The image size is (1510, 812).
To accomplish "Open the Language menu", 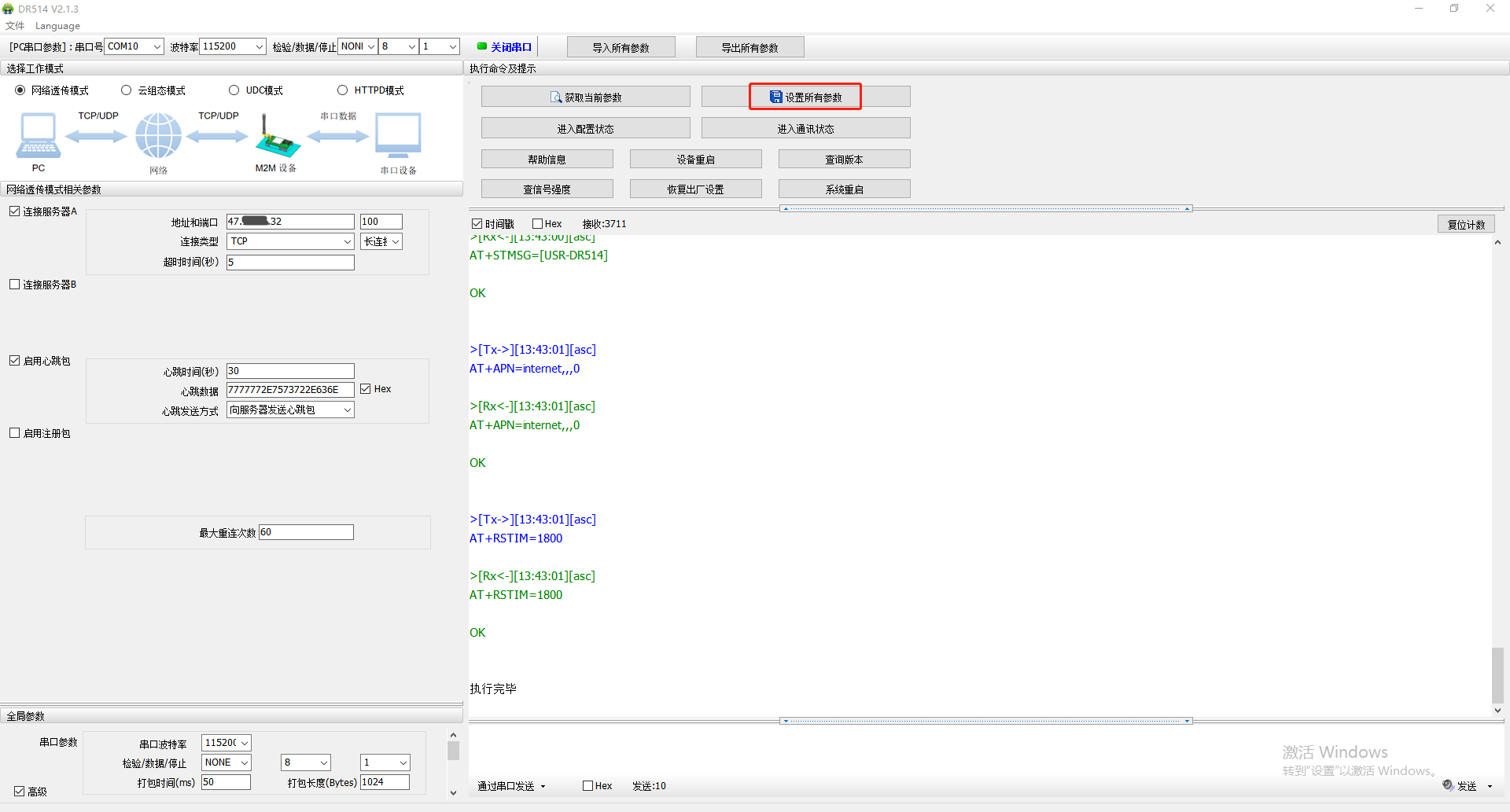I will click(x=57, y=26).
